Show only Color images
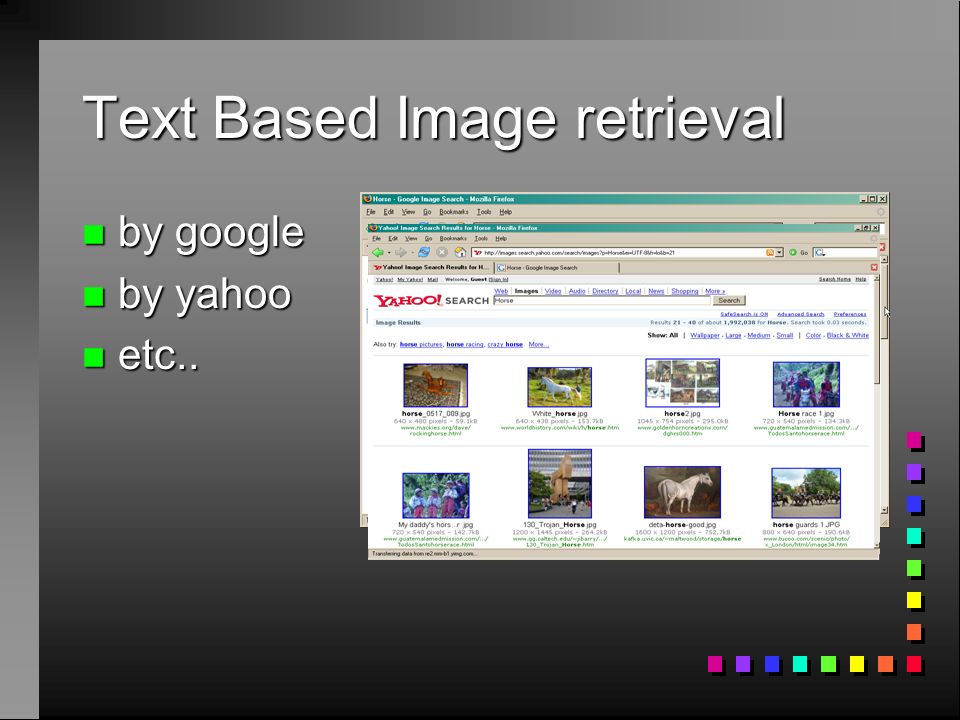The image size is (960, 720). [813, 336]
